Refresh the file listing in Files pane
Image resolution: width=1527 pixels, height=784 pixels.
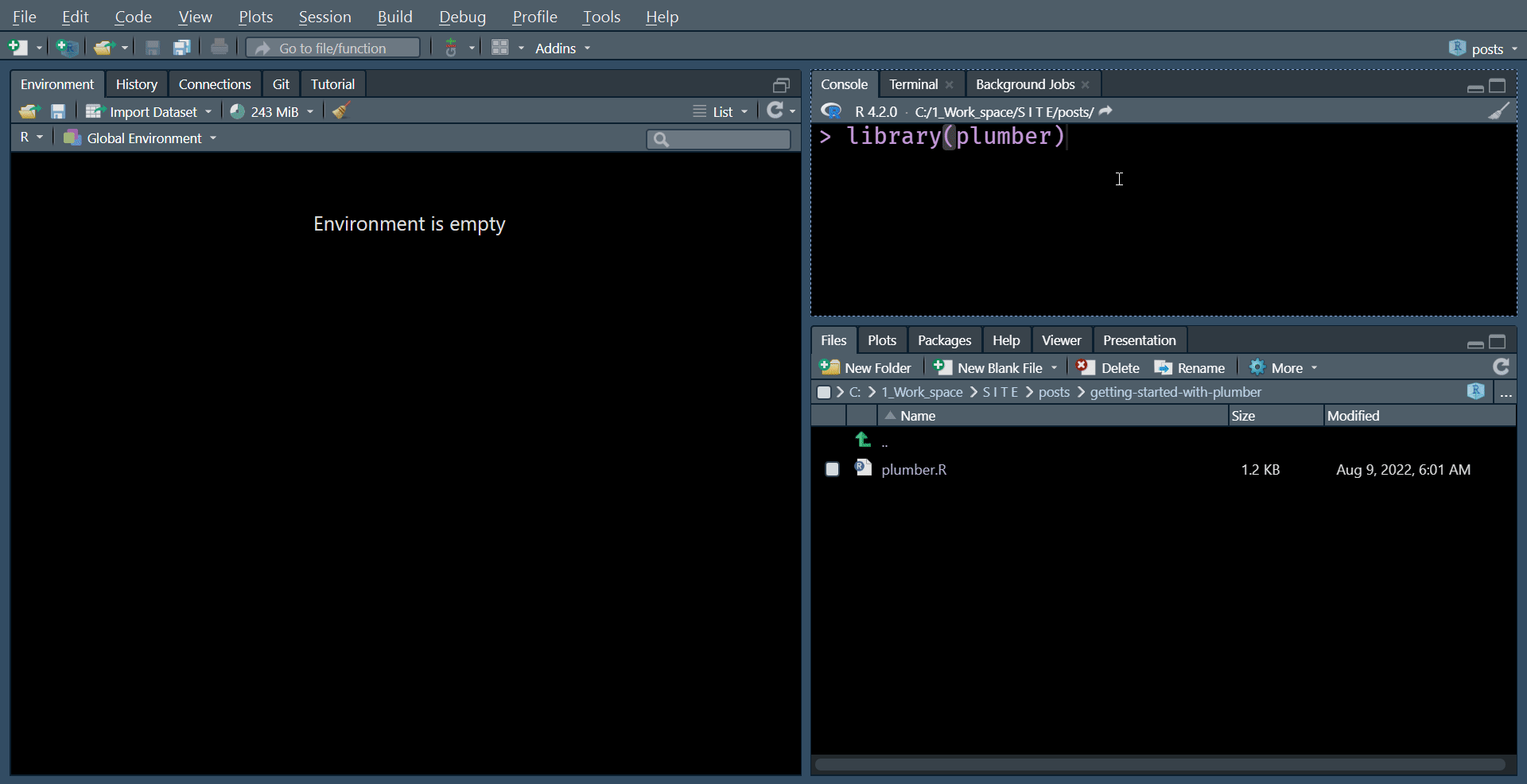click(x=1501, y=367)
